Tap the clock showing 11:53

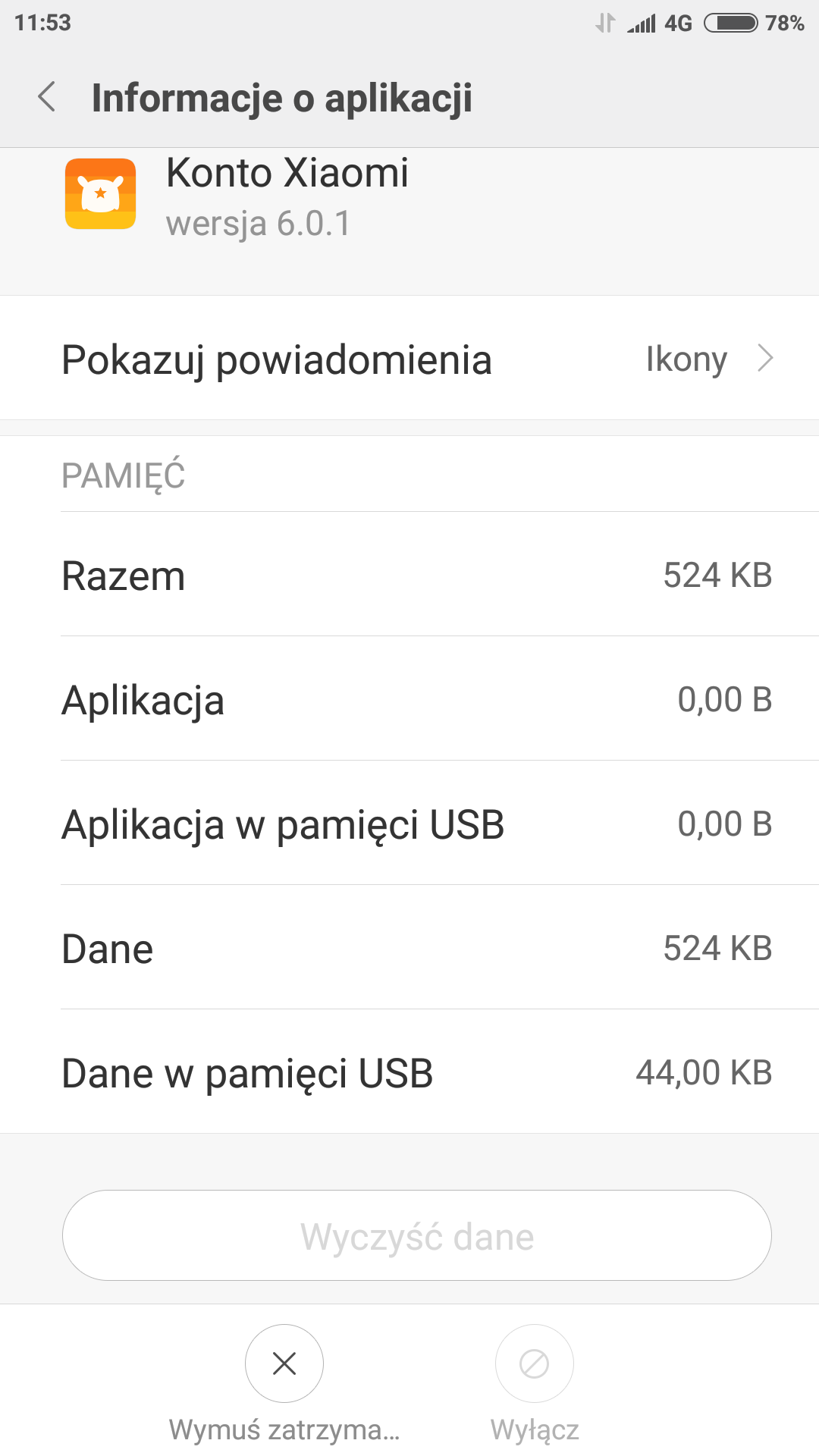42,23
